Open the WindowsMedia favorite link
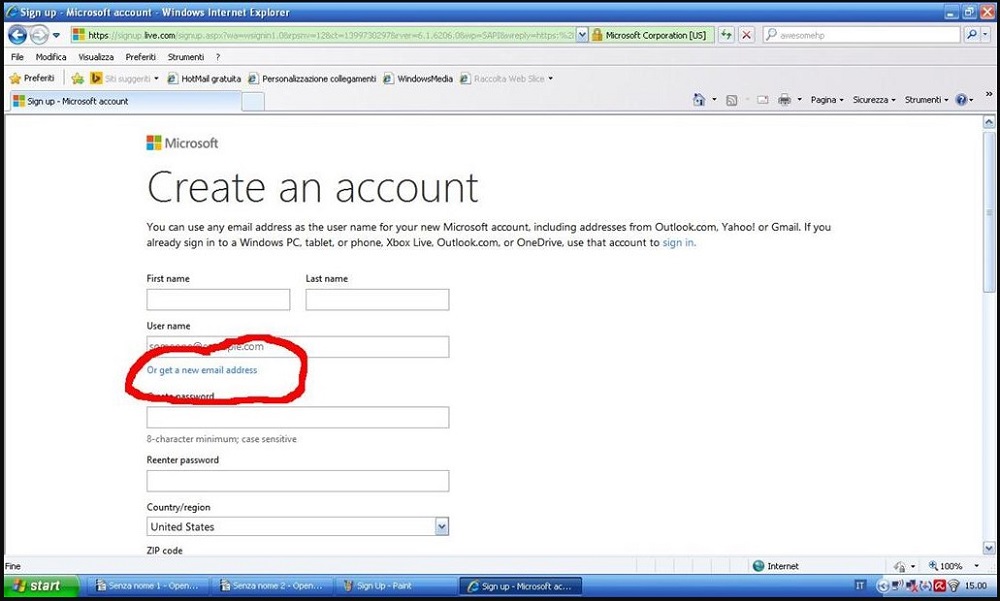The width and height of the screenshot is (1000, 601). coord(418,78)
